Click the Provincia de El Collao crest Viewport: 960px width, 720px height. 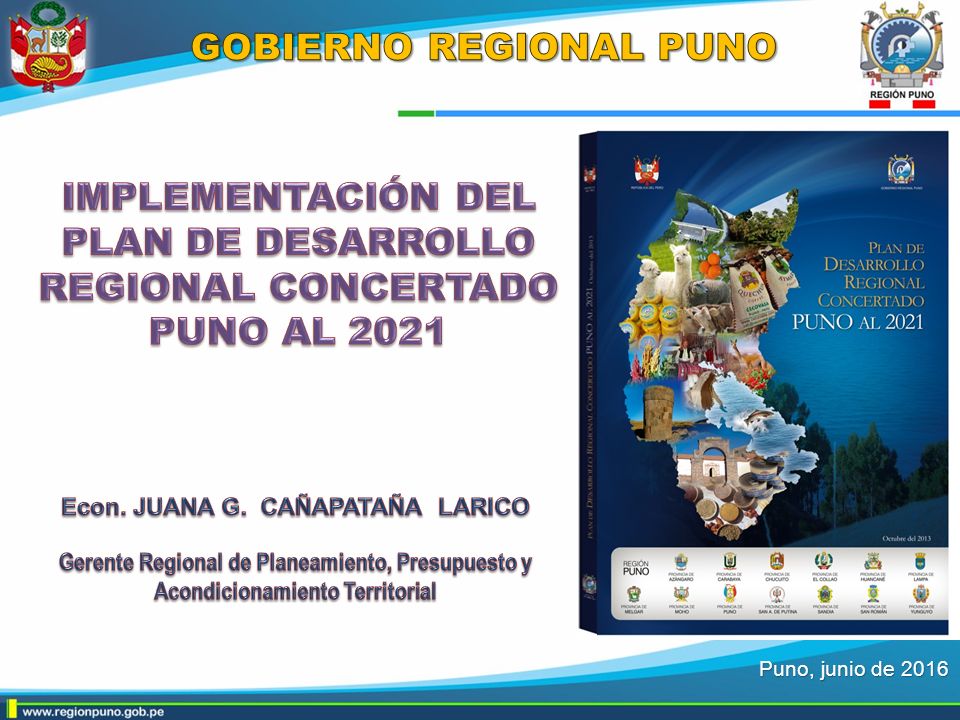click(x=824, y=561)
